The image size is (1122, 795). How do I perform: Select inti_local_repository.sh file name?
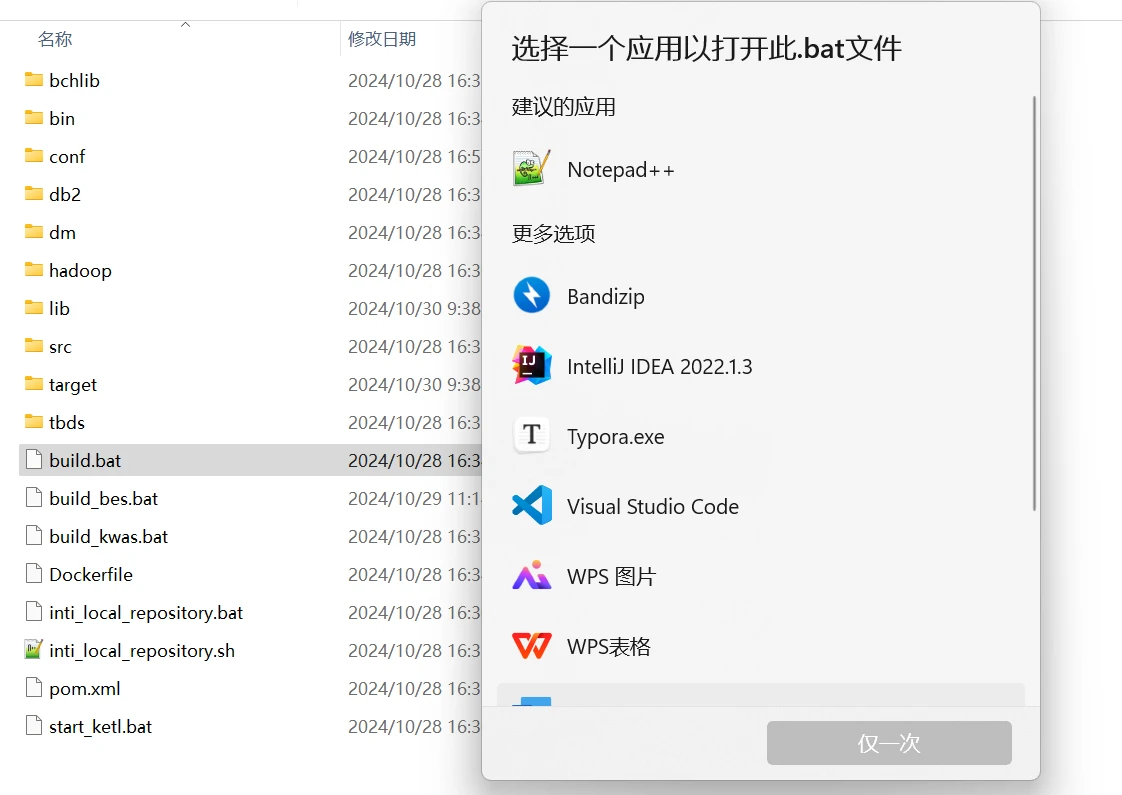tap(142, 650)
